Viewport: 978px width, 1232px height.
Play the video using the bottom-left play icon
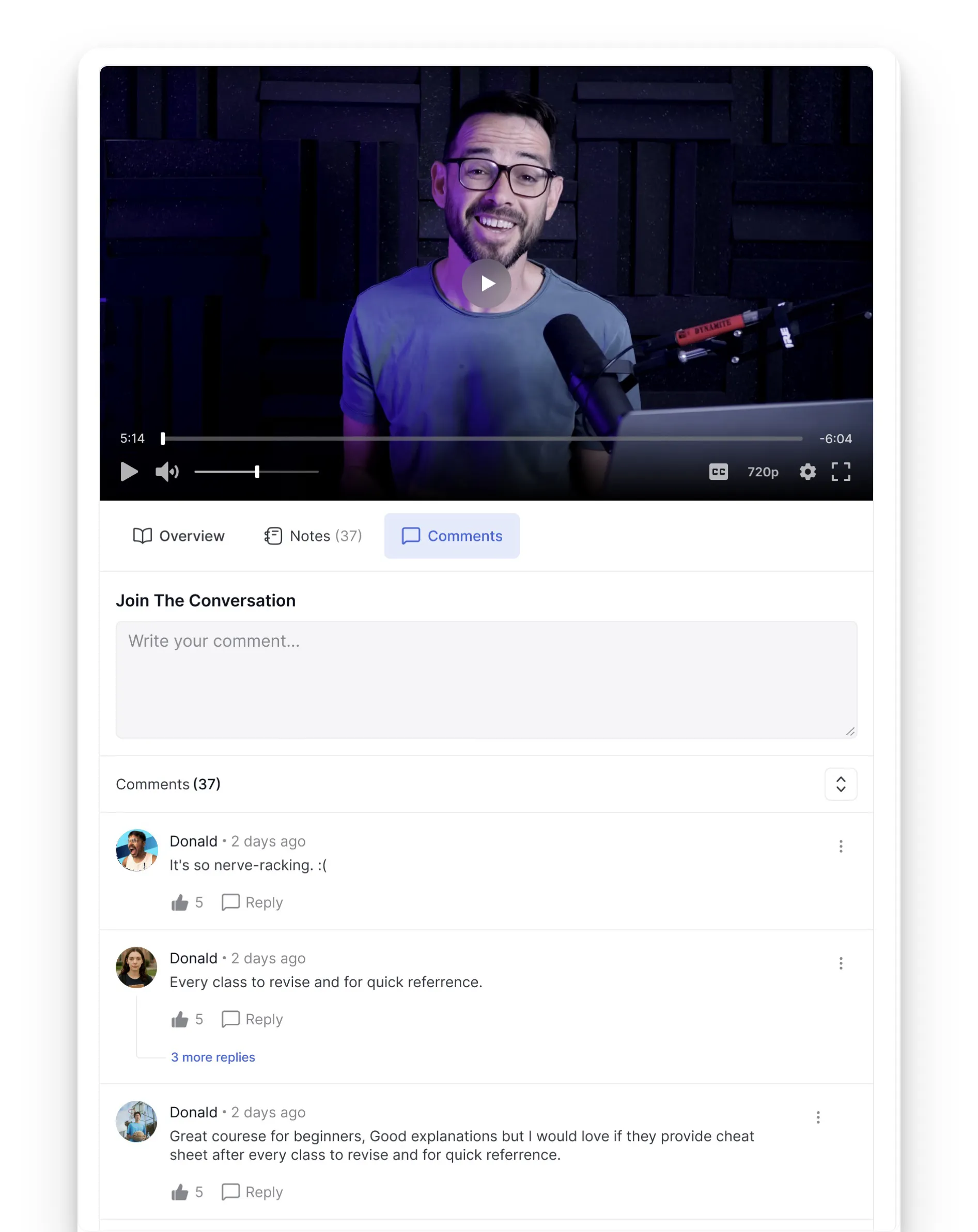[x=129, y=472]
